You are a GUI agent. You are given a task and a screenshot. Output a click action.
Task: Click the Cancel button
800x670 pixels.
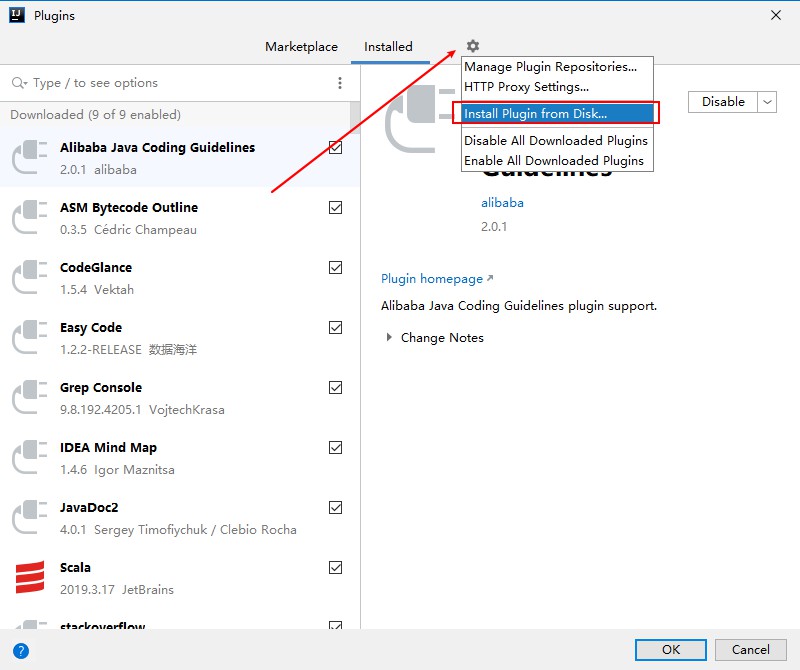pos(751,650)
